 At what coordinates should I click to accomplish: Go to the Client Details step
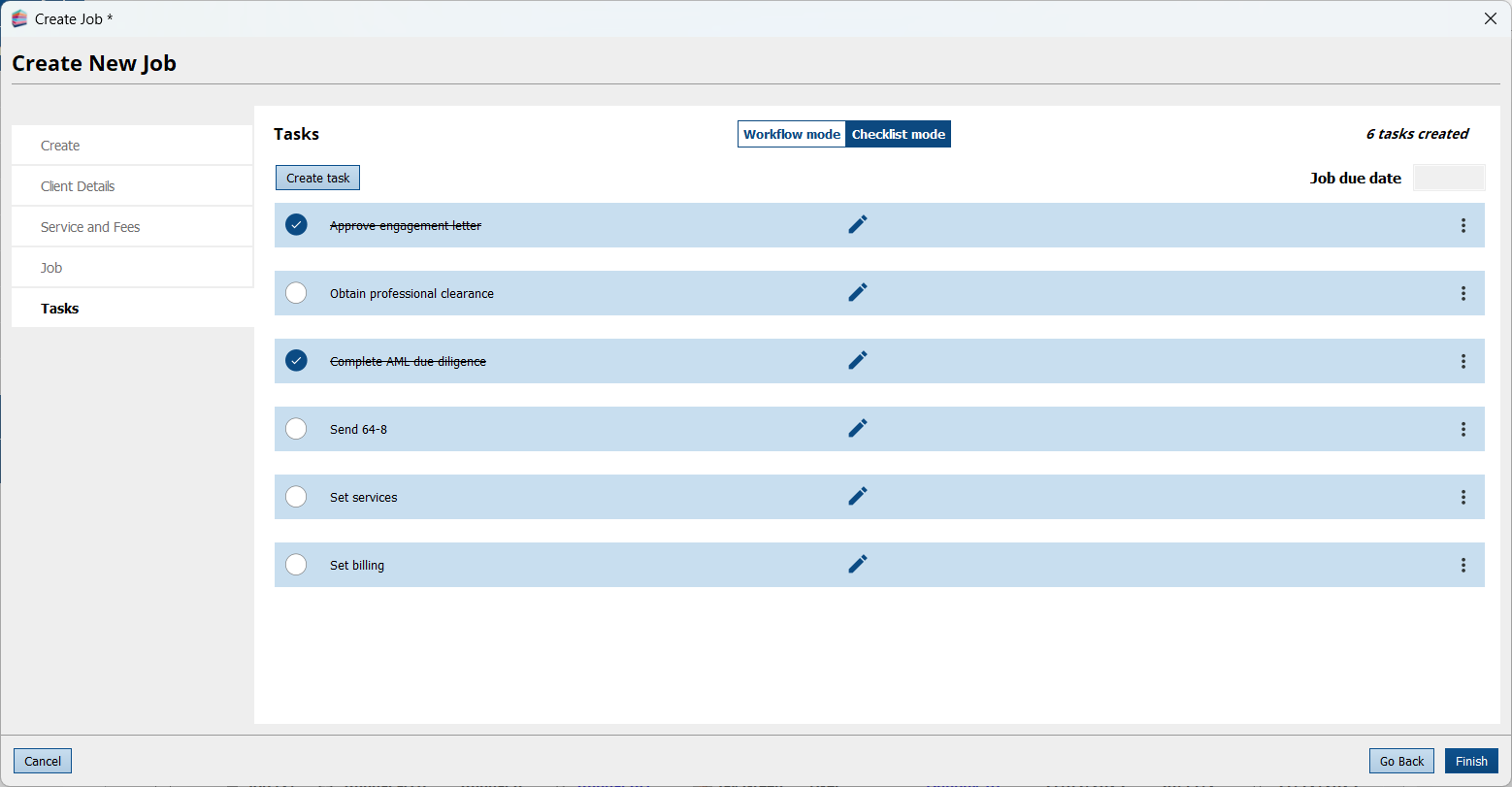point(78,186)
